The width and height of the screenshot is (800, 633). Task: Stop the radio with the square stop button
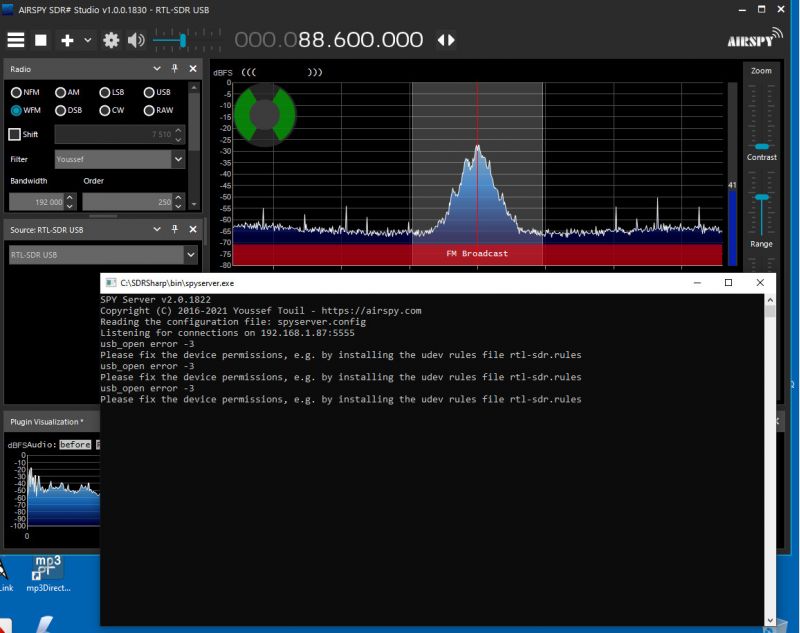coord(41,40)
